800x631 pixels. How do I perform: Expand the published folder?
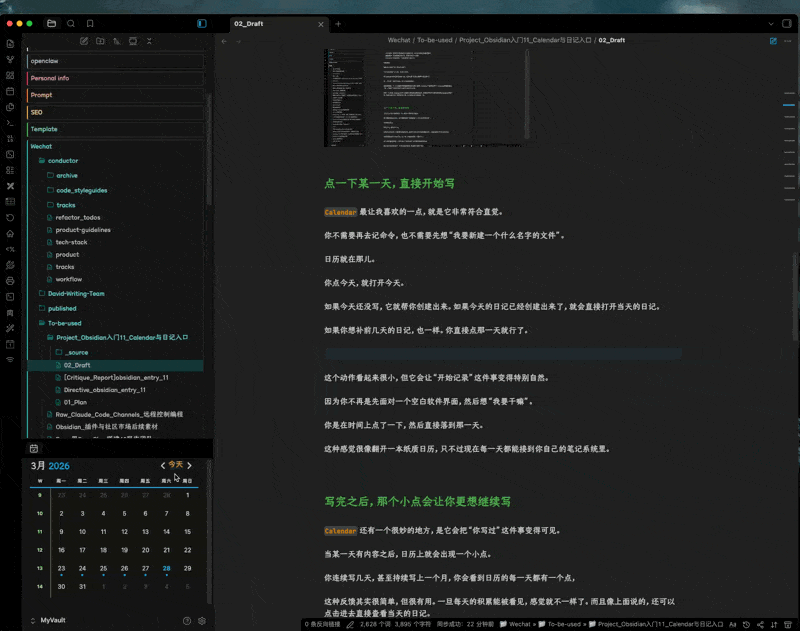click(x=62, y=308)
